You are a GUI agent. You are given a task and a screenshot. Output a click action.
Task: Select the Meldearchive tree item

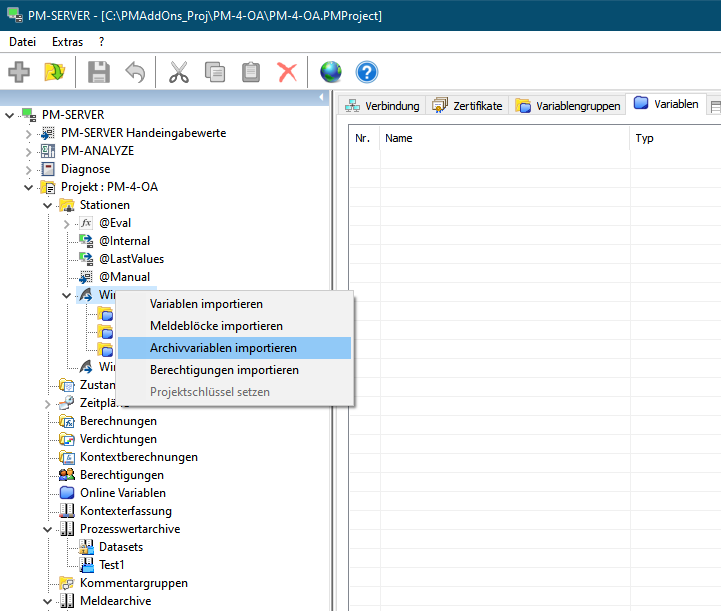coord(115,601)
